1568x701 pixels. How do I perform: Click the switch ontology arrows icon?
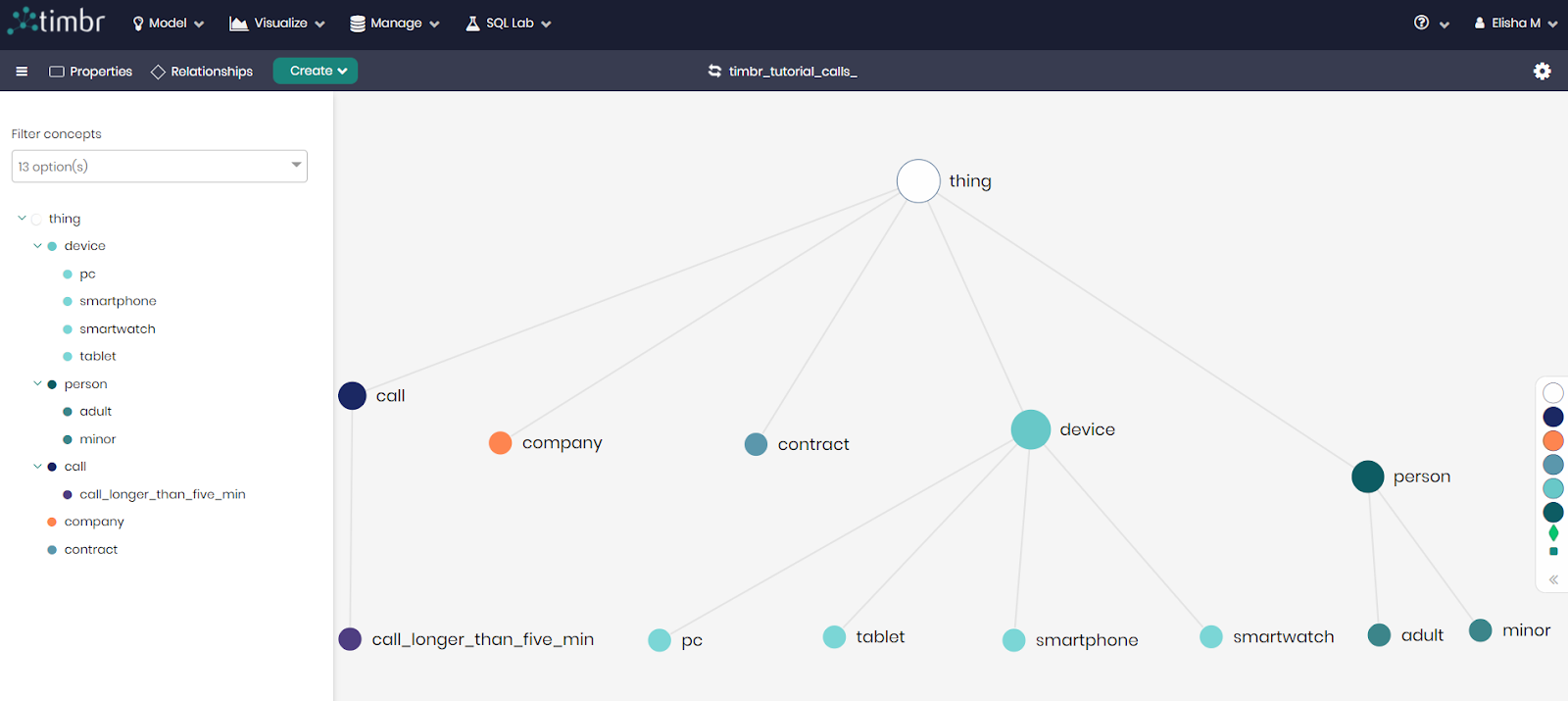coord(714,72)
